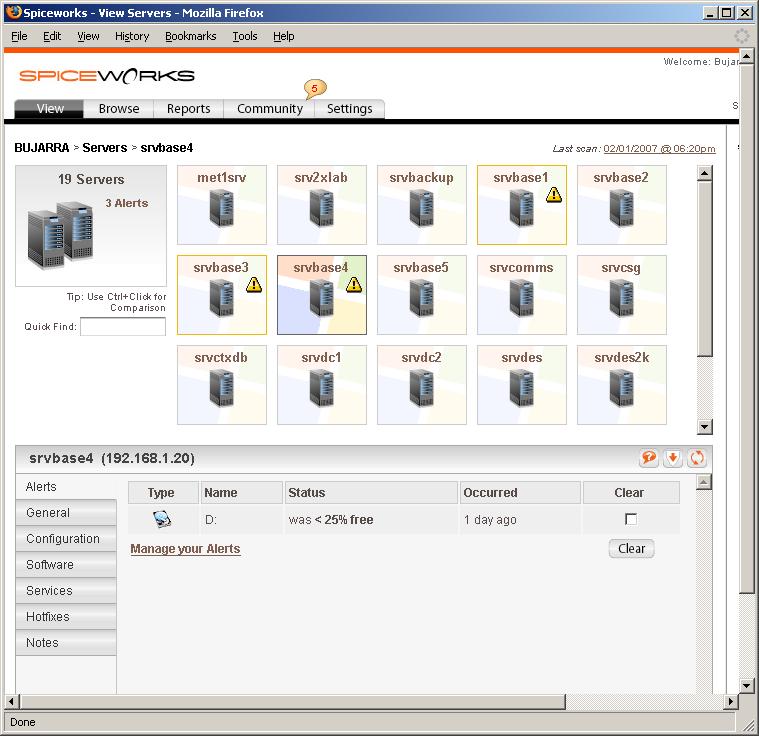Switch to the Community tab
This screenshot has width=759, height=736.
point(270,109)
